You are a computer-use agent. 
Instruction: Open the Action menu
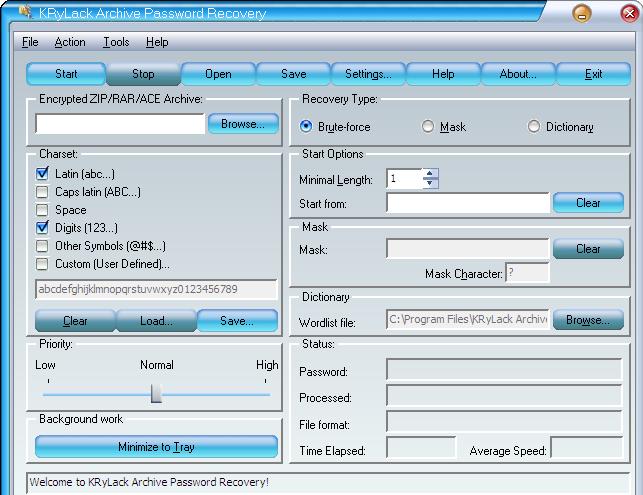pyautogui.click(x=70, y=42)
